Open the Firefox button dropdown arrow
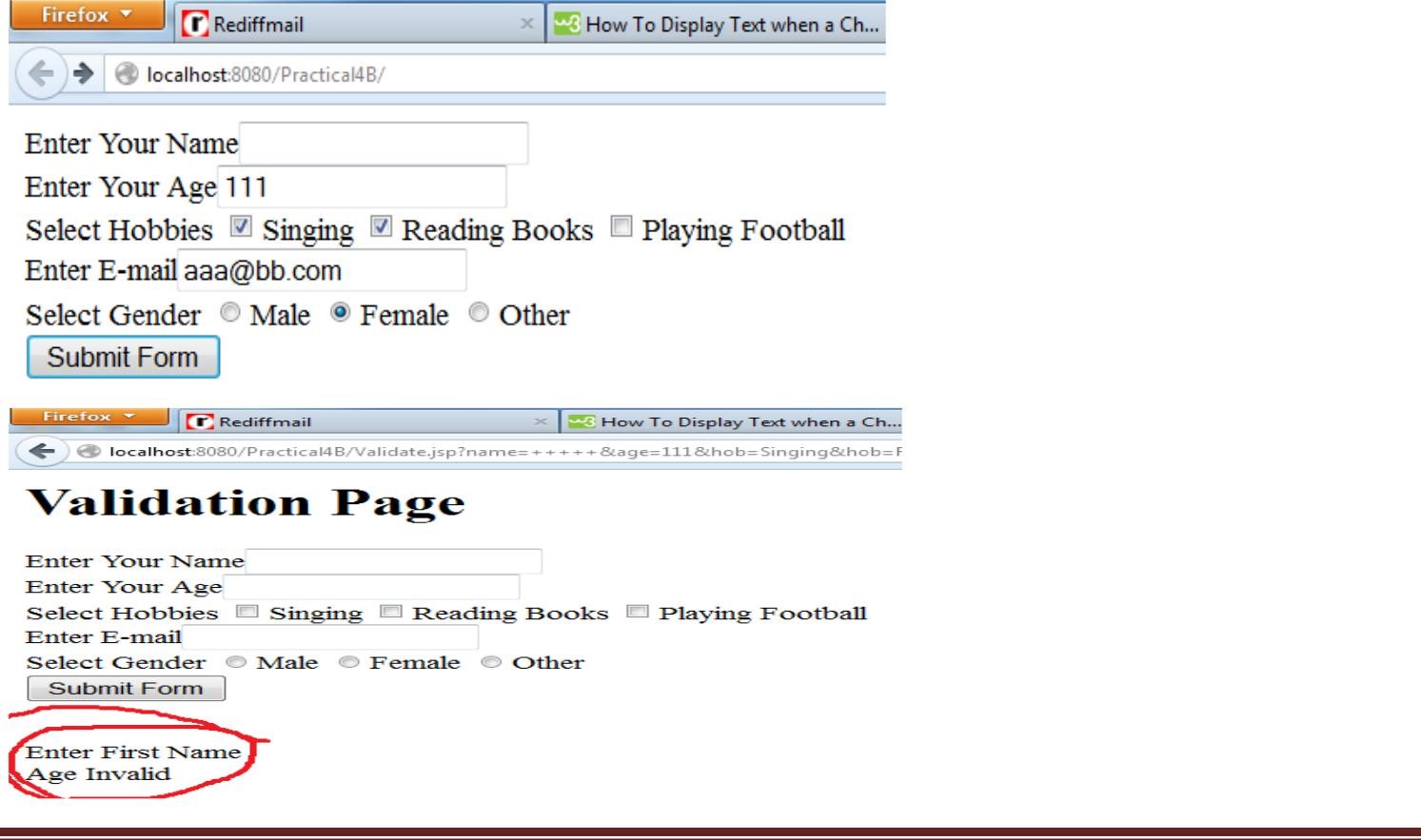 (x=127, y=15)
